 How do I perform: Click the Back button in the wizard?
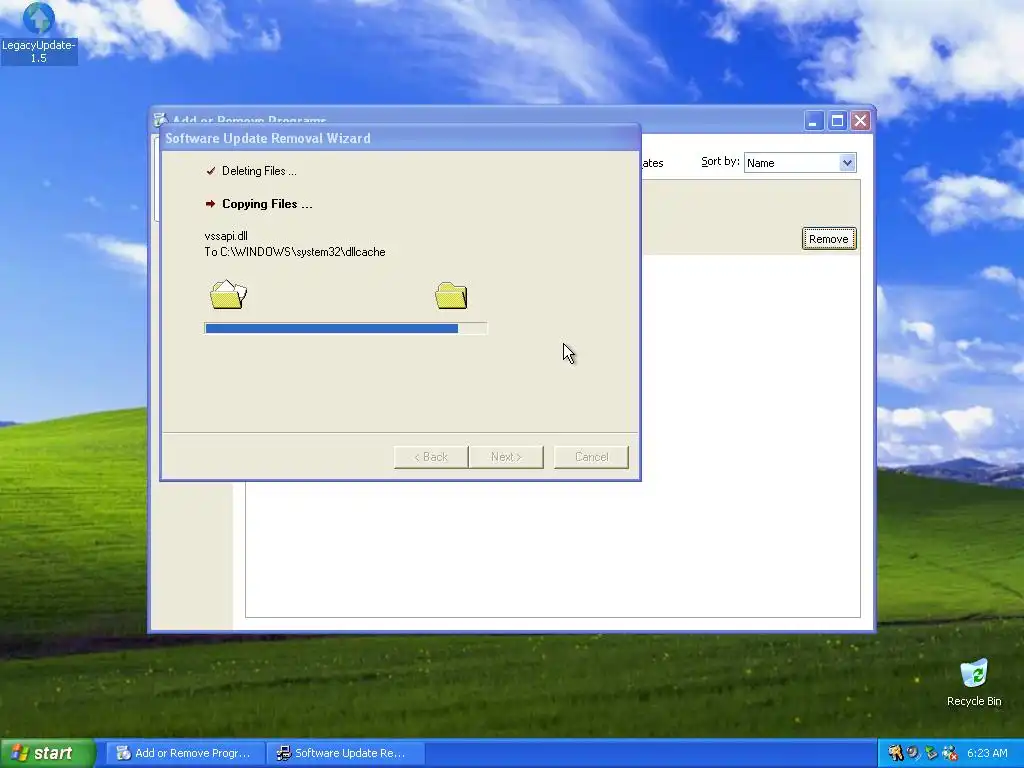(x=431, y=457)
